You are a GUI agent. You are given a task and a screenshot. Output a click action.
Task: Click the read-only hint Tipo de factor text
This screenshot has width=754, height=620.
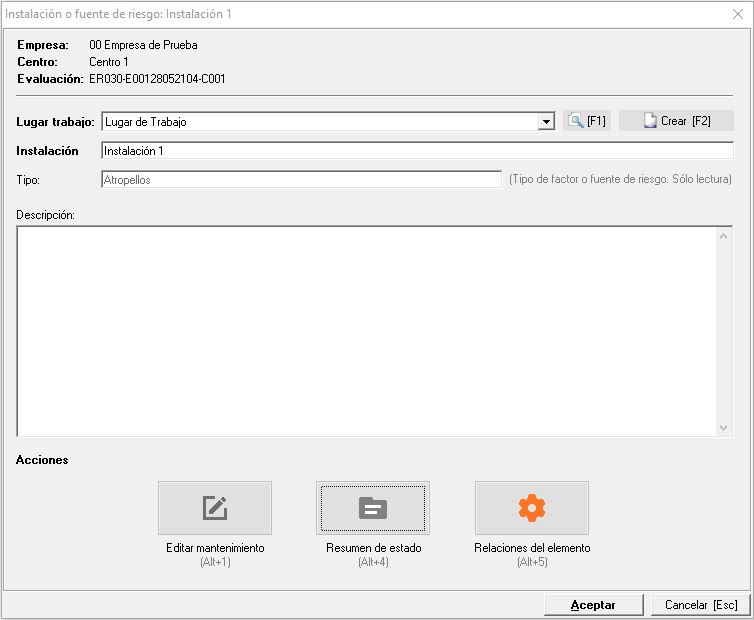(x=620, y=179)
